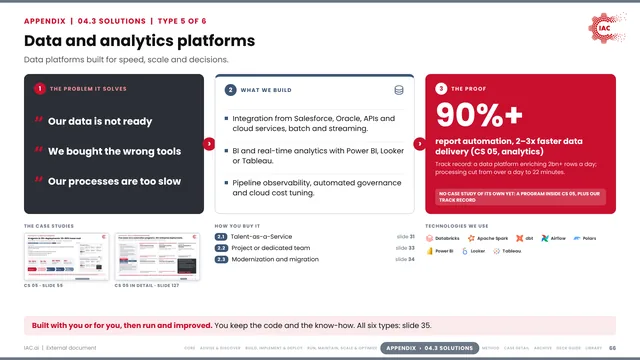Select the Appendix 04.3 Solutions footer pill

tap(429, 348)
